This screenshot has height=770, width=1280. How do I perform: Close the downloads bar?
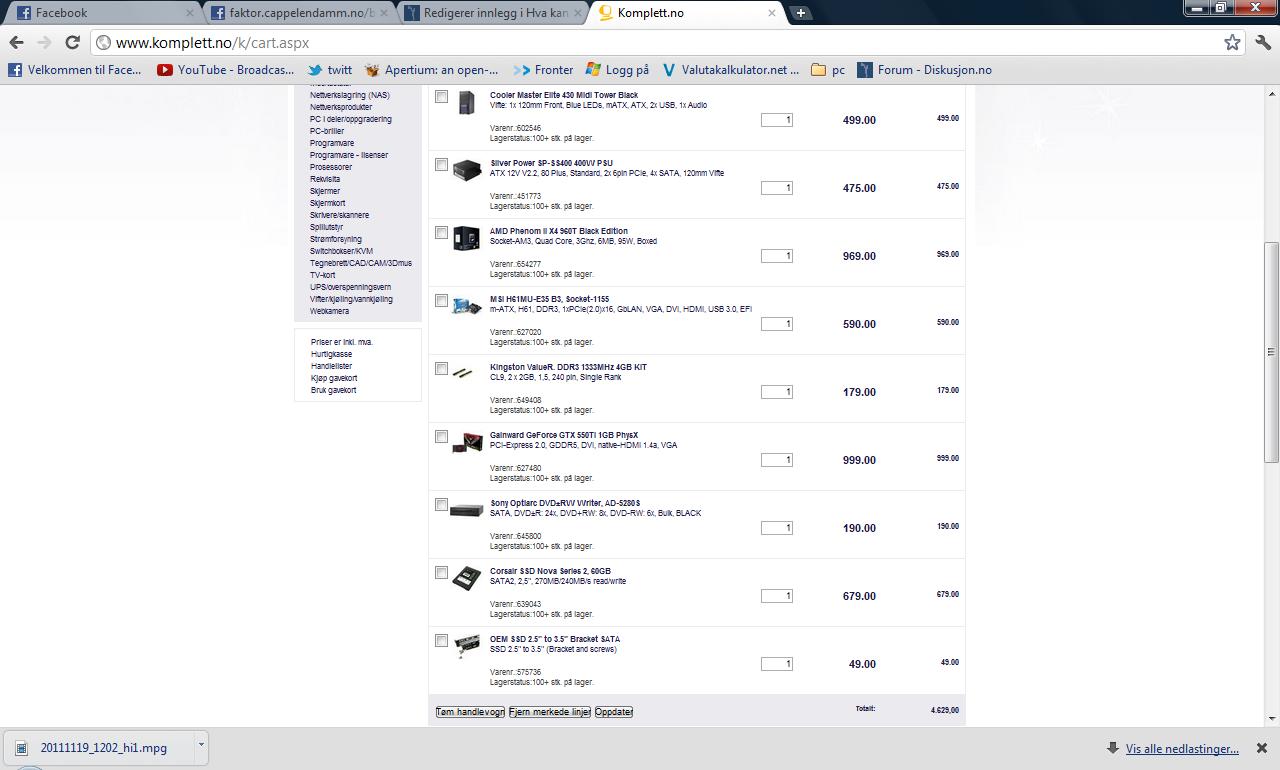[1262, 748]
